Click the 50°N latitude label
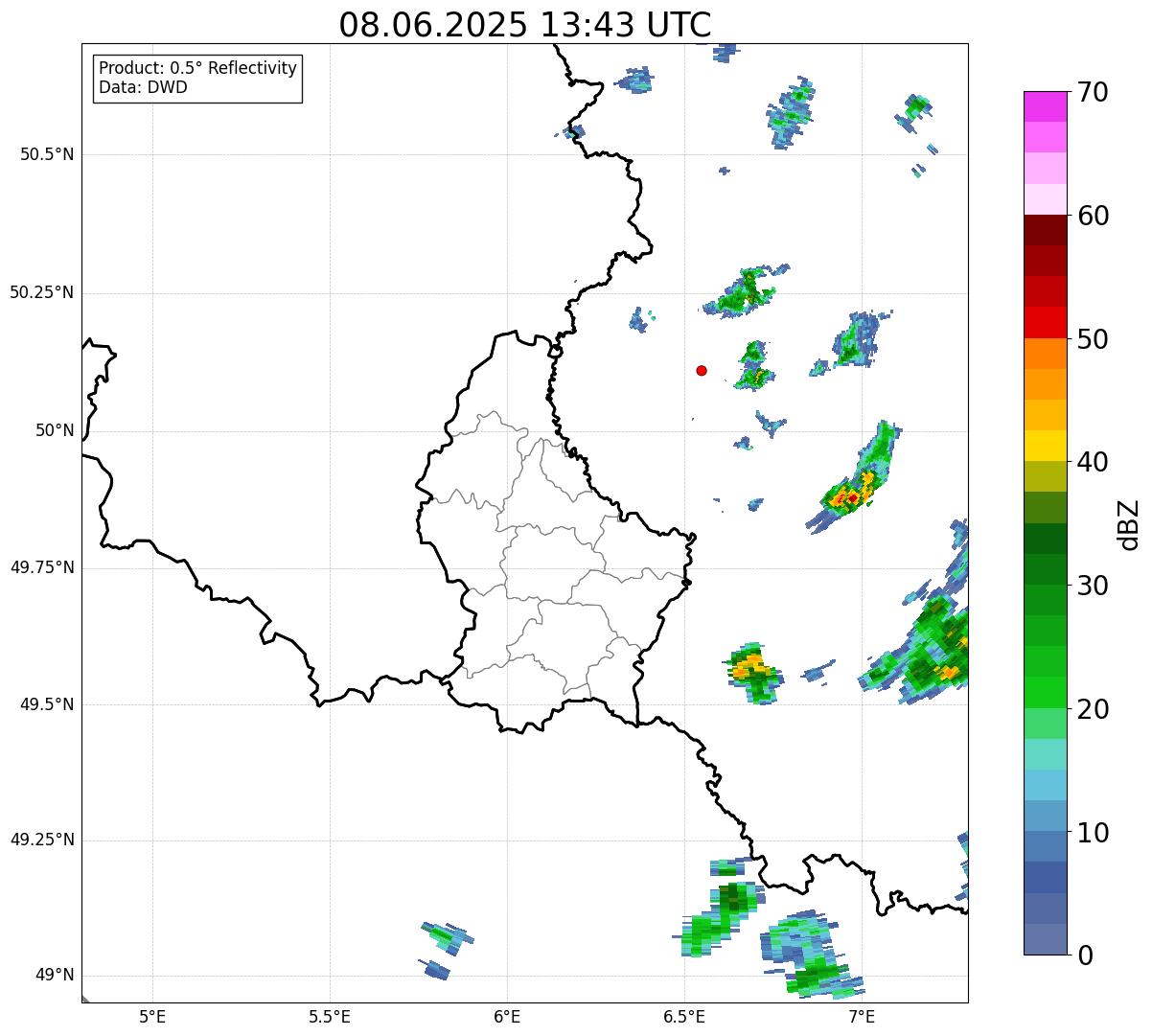 point(56,430)
